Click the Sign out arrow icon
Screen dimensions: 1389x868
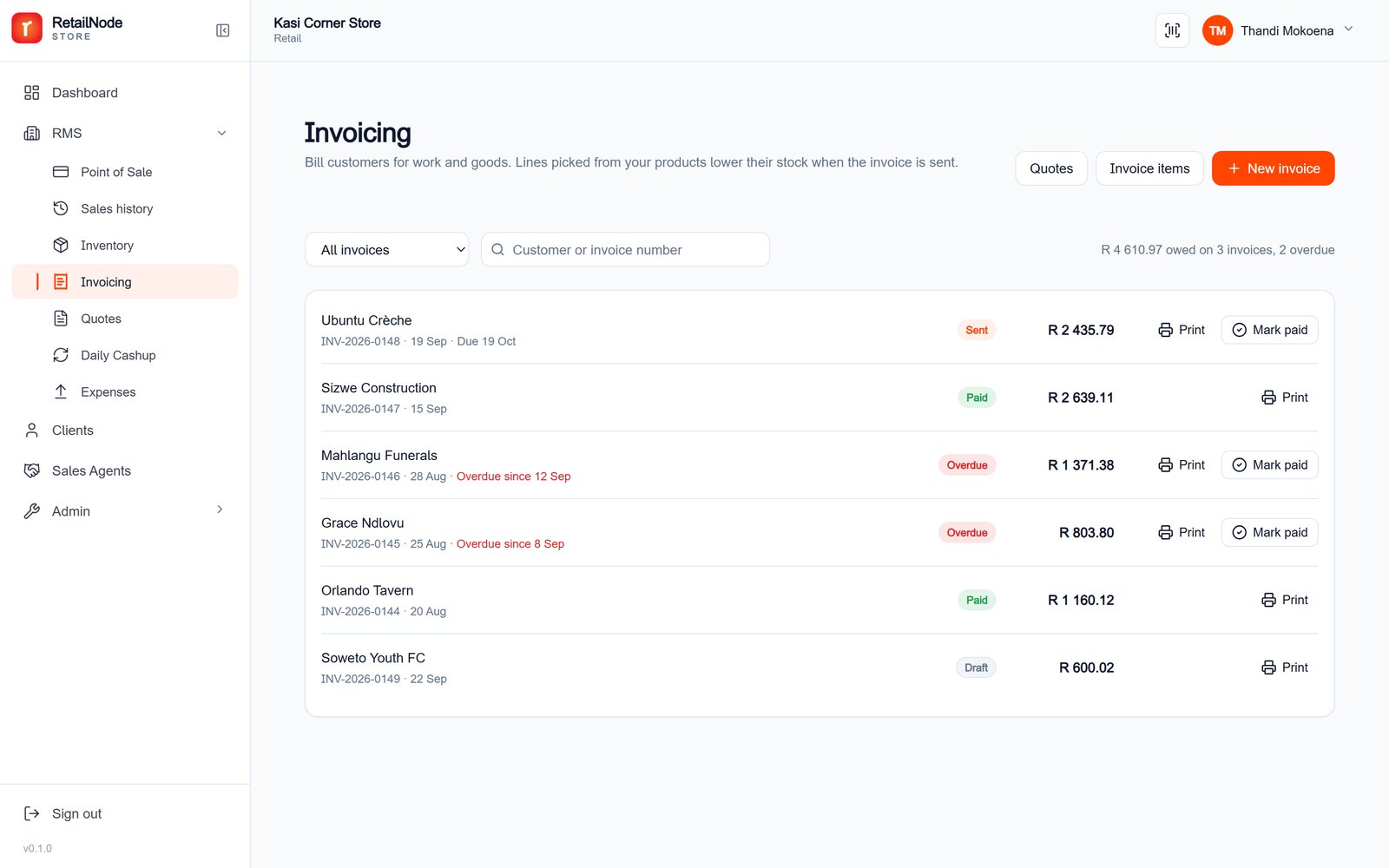pyautogui.click(x=32, y=813)
